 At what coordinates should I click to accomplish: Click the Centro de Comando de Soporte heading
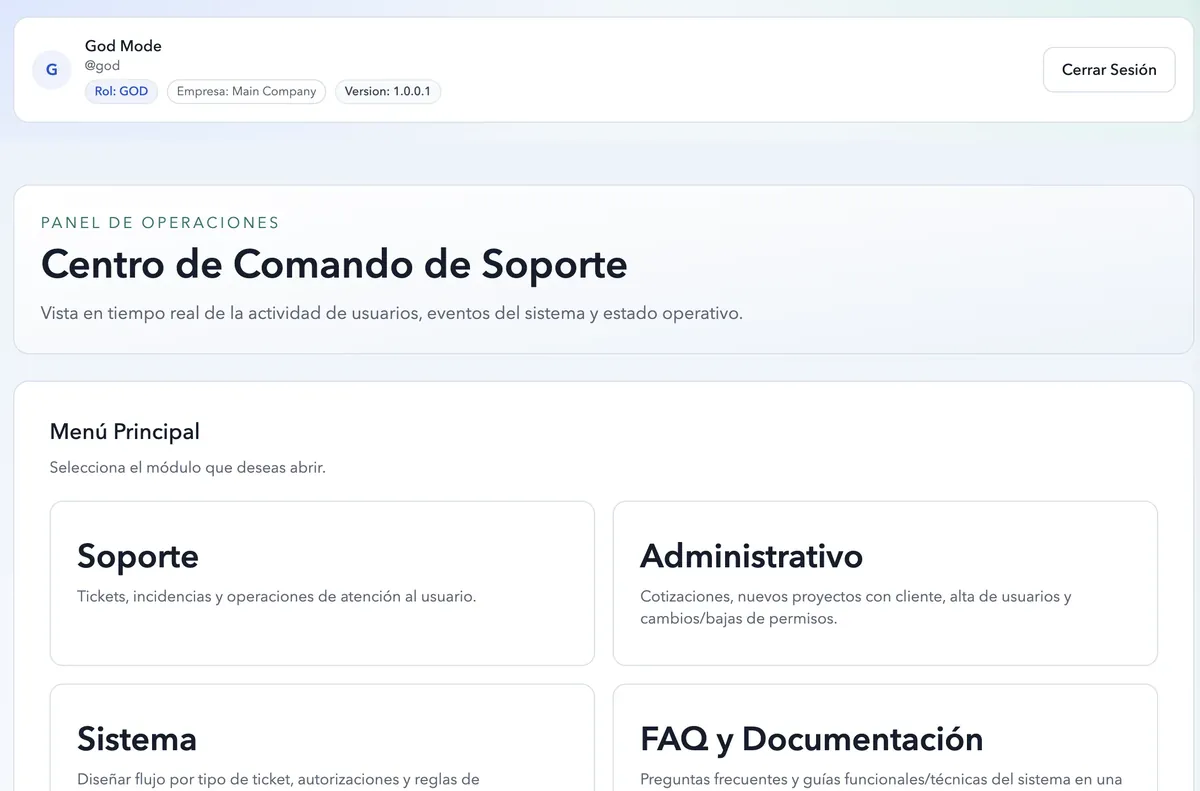tap(333, 265)
